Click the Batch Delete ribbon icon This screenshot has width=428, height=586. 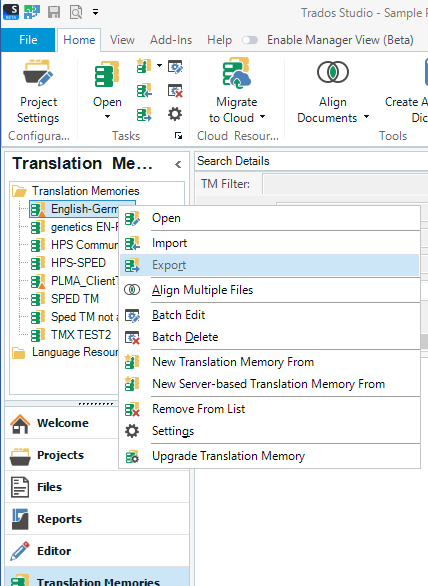point(175,90)
